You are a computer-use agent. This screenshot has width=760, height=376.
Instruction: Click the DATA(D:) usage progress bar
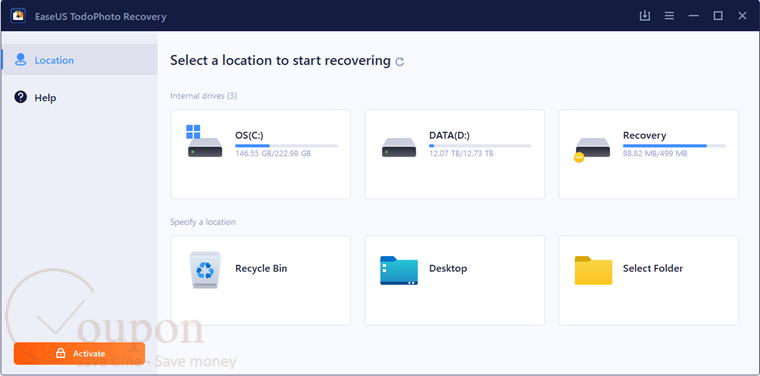tap(480, 145)
